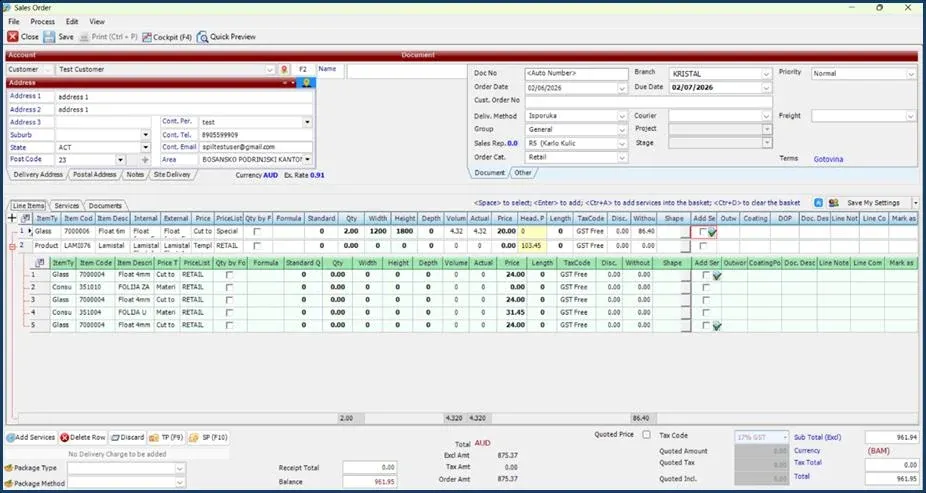This screenshot has width=926, height=493.
Task: Toggle Qty by Formula for Glass 7000006 row
Action: (256, 232)
